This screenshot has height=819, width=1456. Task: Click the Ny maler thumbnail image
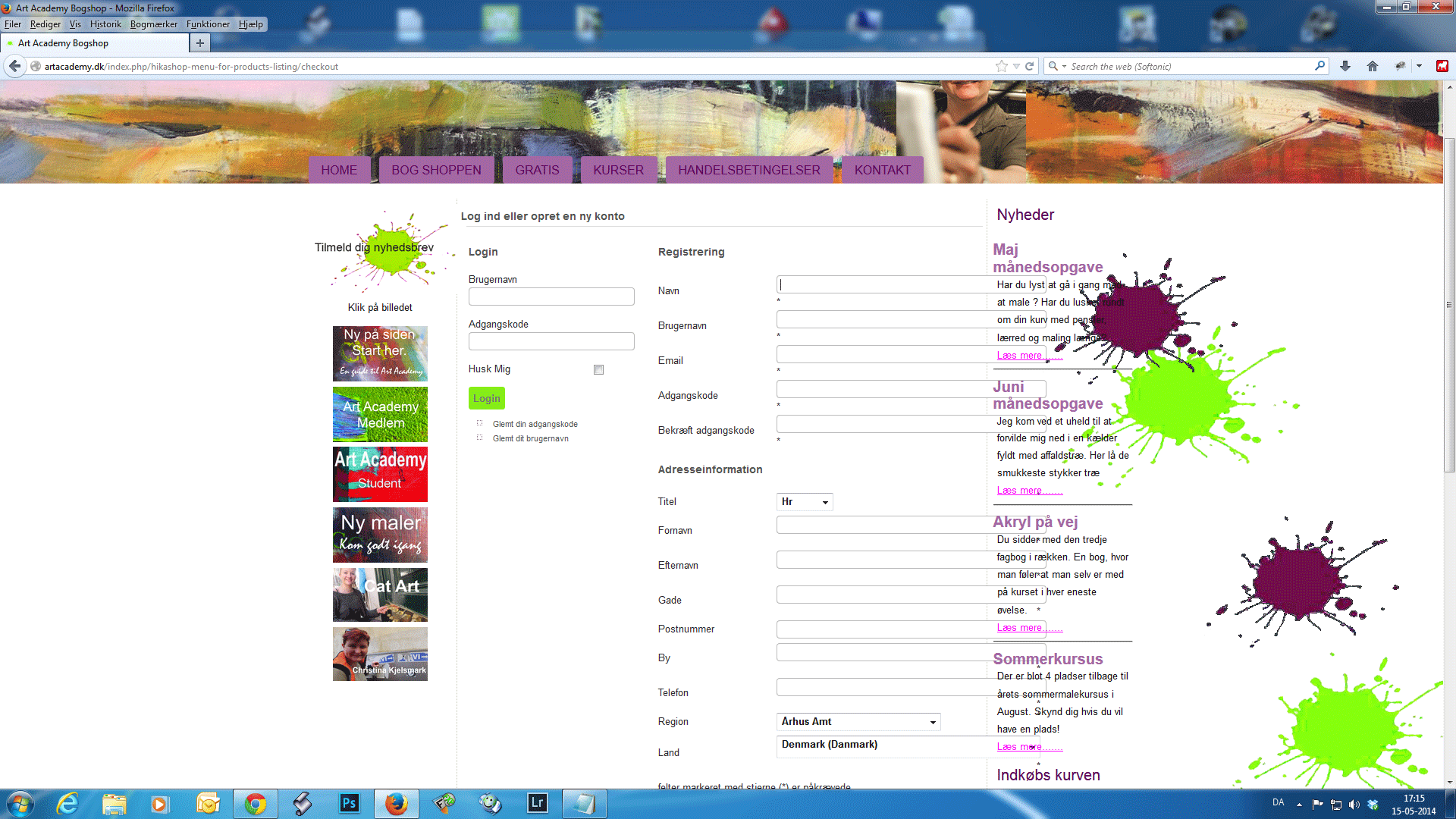pyautogui.click(x=380, y=535)
